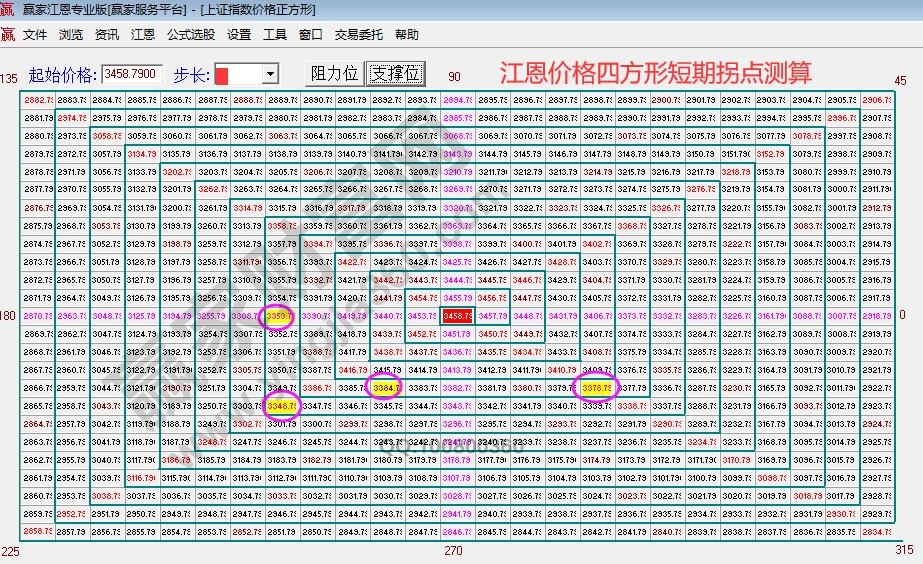Open the 工具 menu
The height and width of the screenshot is (564, 923).
(x=275, y=34)
